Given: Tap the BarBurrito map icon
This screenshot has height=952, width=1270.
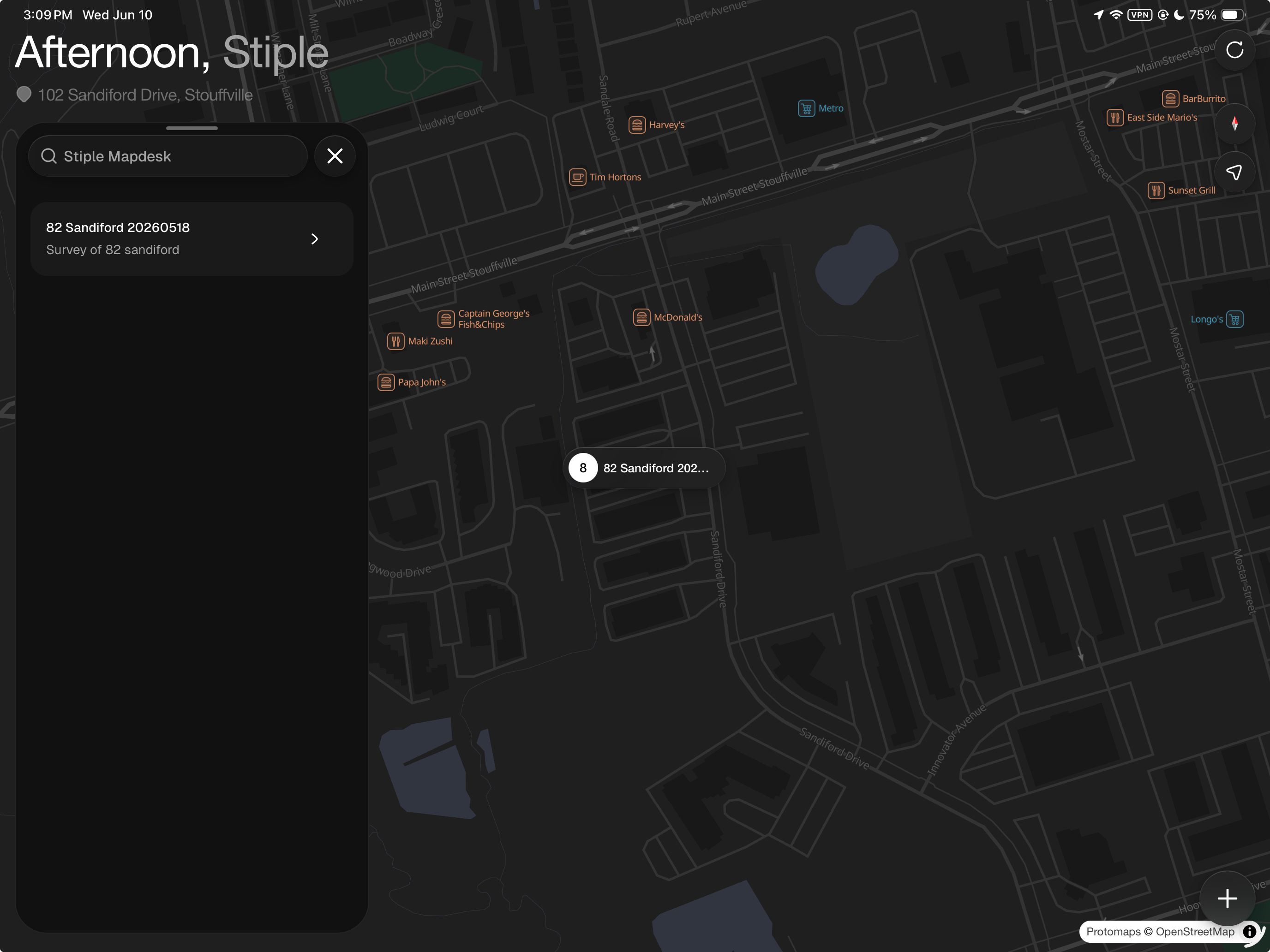Looking at the screenshot, I should click(x=1170, y=99).
